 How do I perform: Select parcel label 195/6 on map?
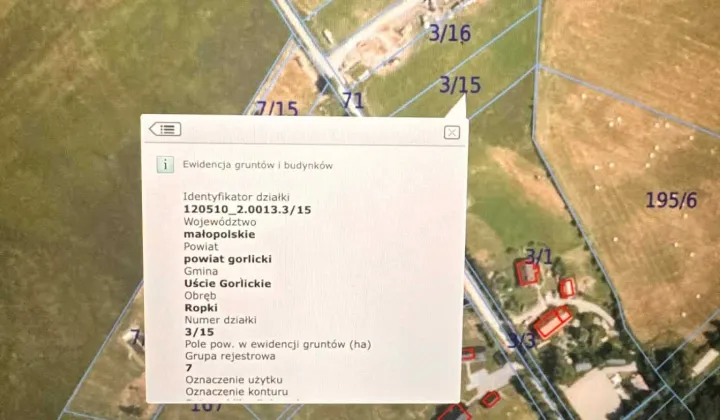[x=671, y=200]
